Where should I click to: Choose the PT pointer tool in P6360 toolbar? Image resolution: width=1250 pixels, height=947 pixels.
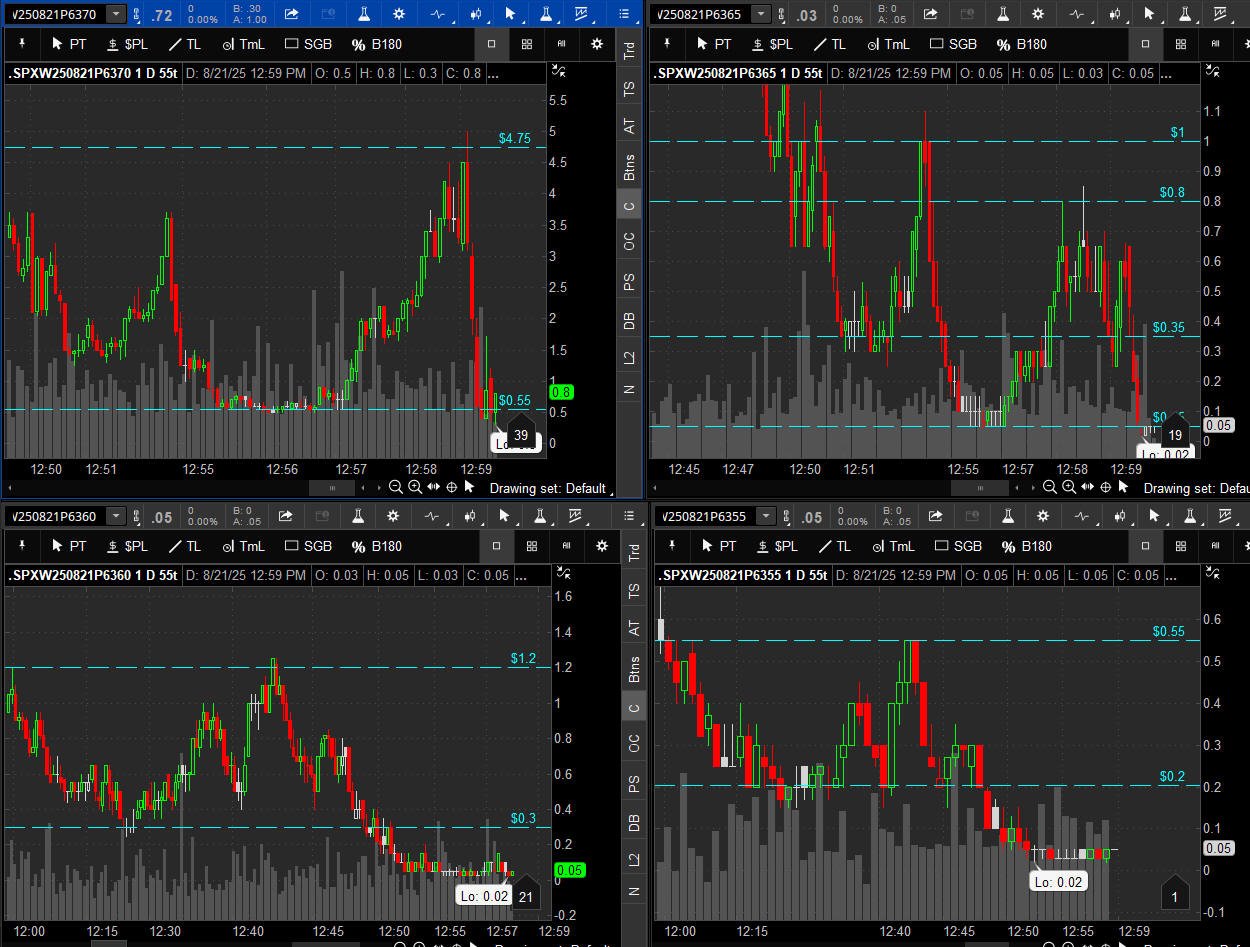[69, 546]
